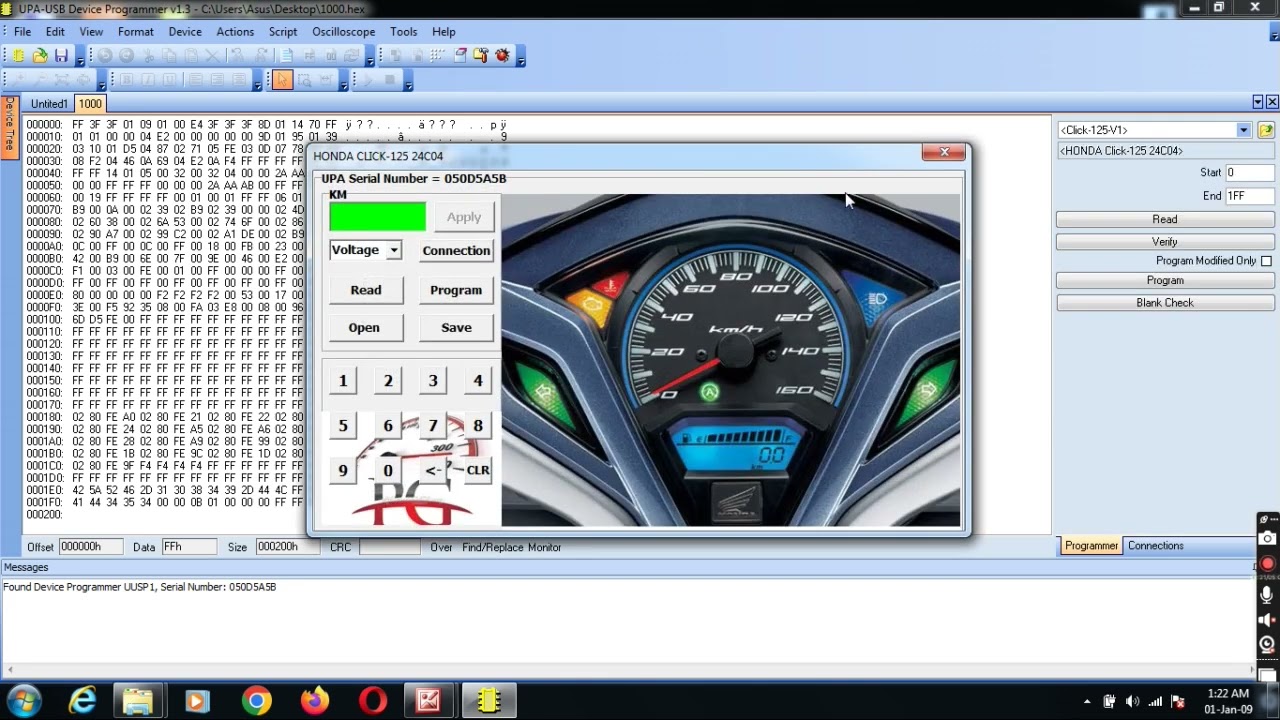Click the red record button in recorder
Image resolution: width=1280 pixels, height=720 pixels.
tap(1267, 564)
